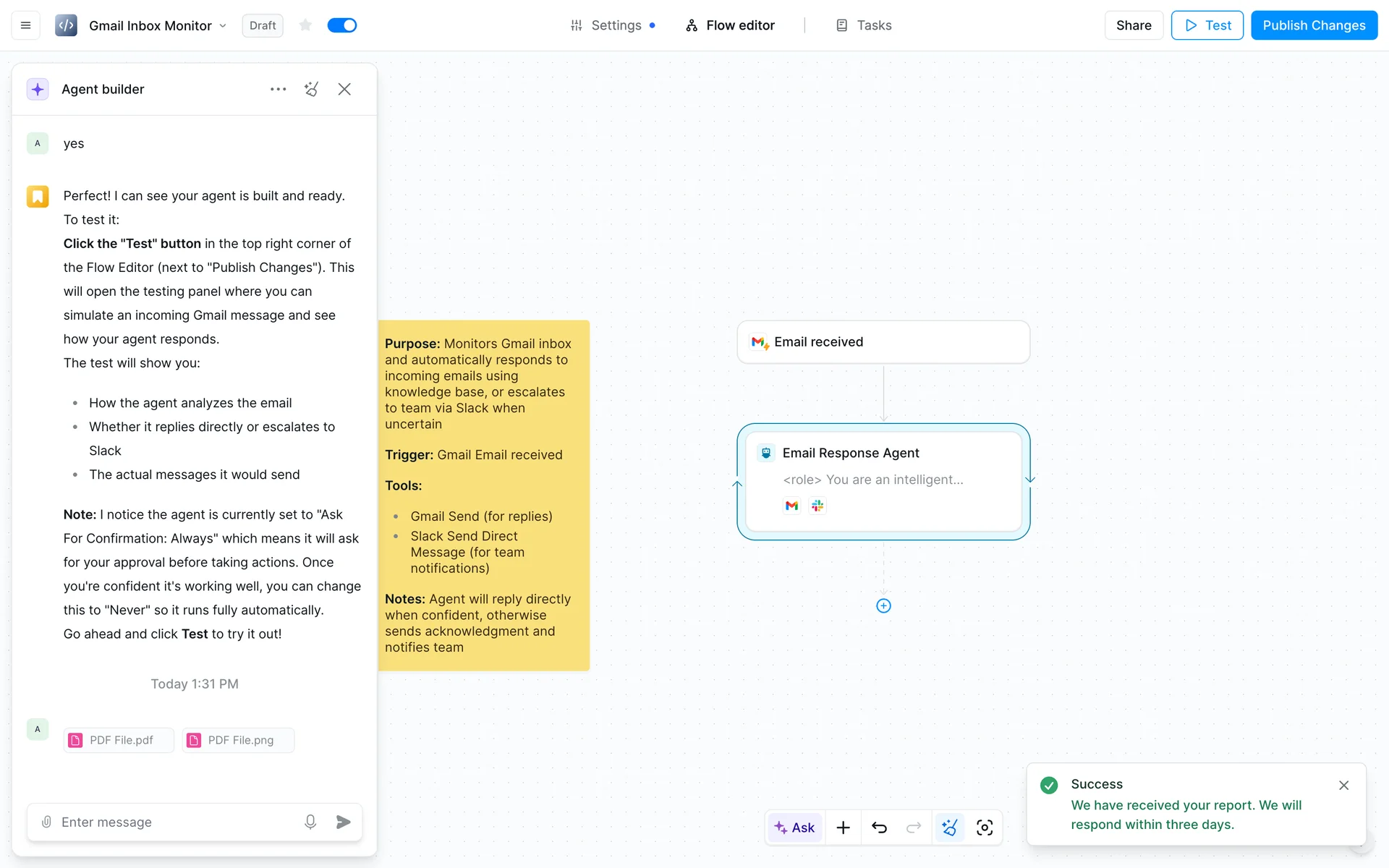Star the Gmail Inbox Monitor agent
The height and width of the screenshot is (868, 1389).
[x=305, y=25]
